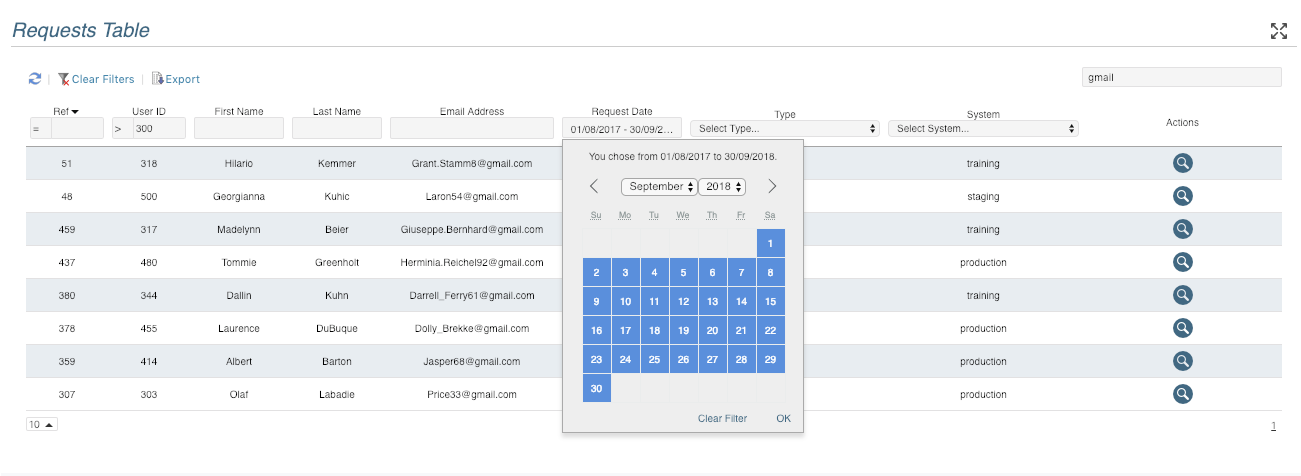Export the requests table

(x=157, y=79)
